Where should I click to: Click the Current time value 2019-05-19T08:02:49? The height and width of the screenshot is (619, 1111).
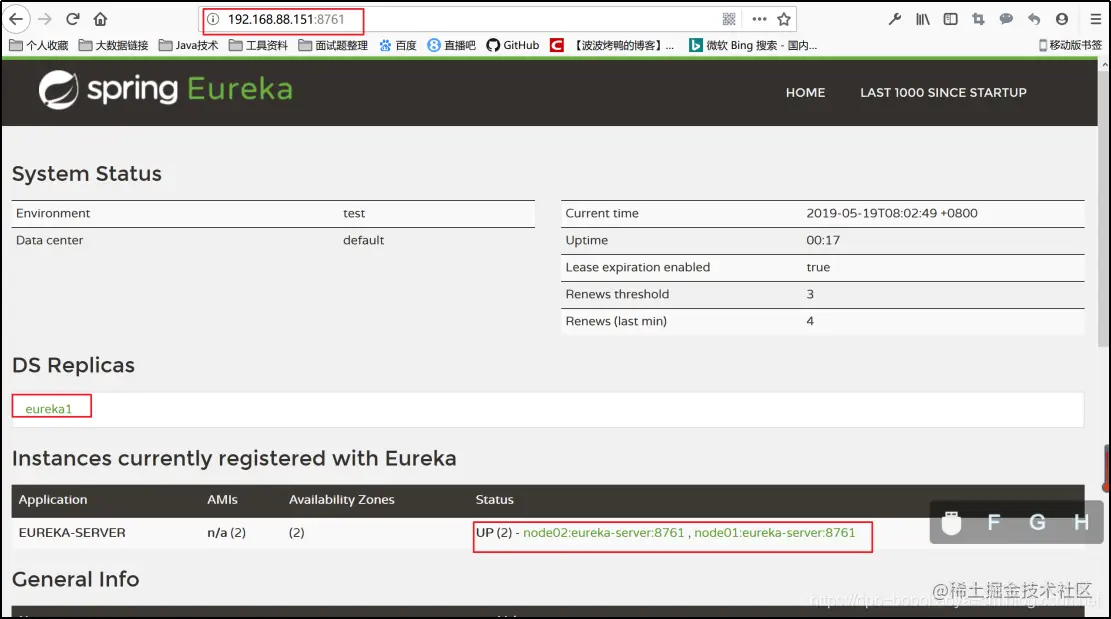point(892,213)
